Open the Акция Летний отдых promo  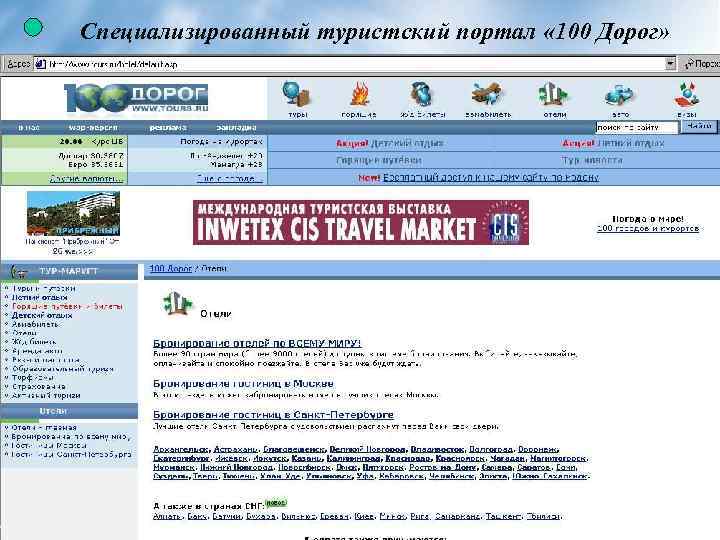click(x=613, y=143)
